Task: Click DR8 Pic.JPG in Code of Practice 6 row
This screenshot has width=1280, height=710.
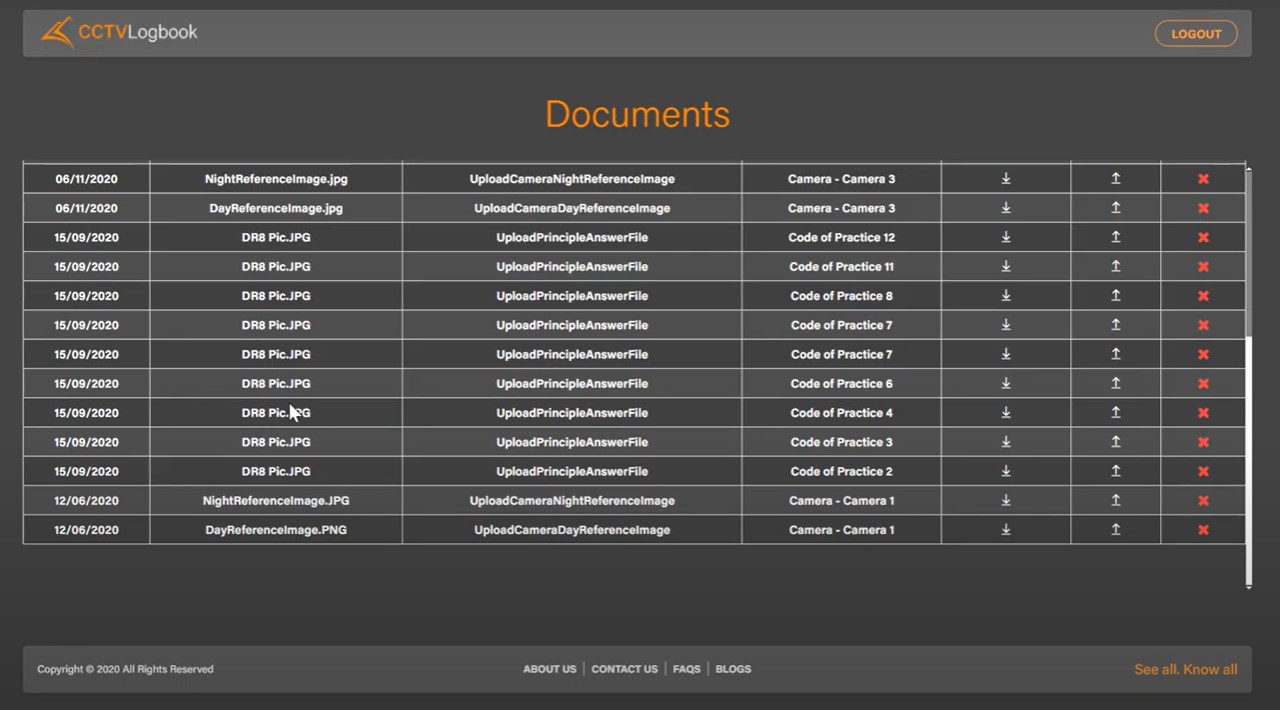Action: (x=276, y=383)
